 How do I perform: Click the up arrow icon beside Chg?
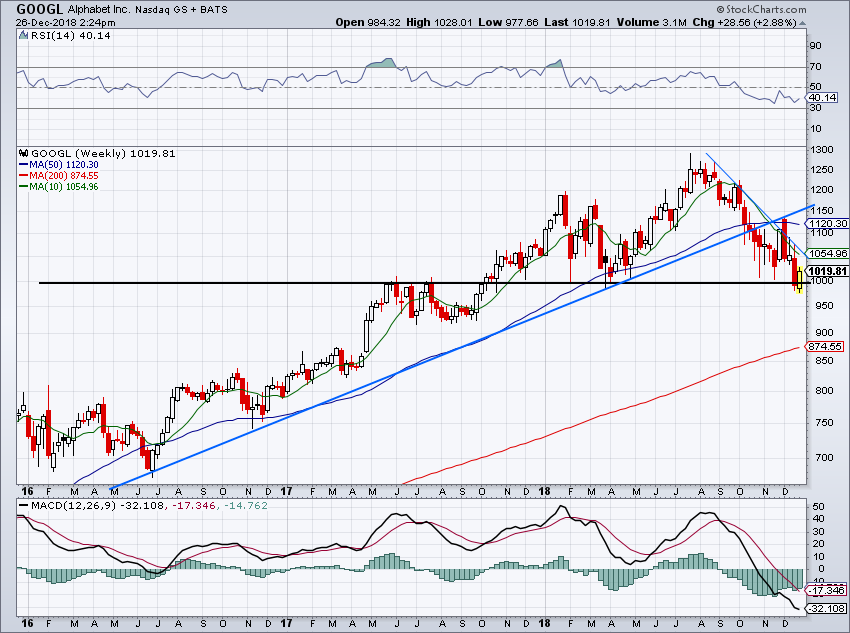pos(802,23)
